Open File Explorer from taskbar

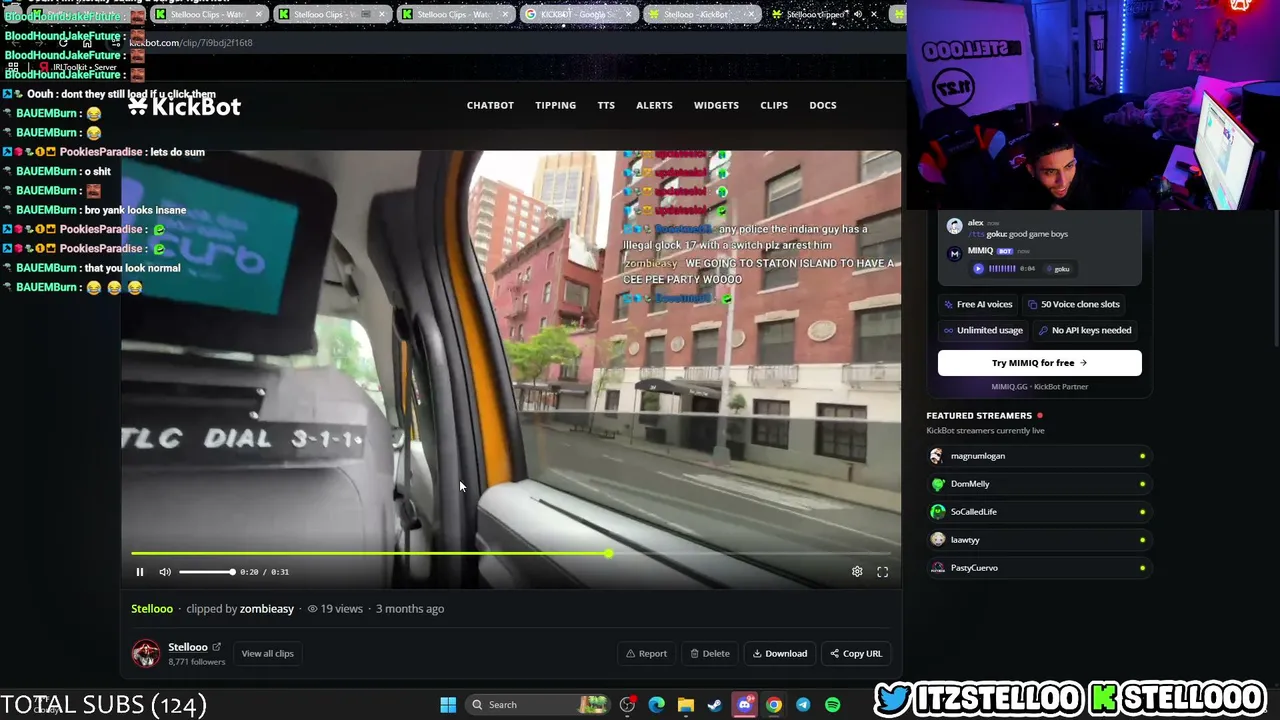tap(686, 705)
